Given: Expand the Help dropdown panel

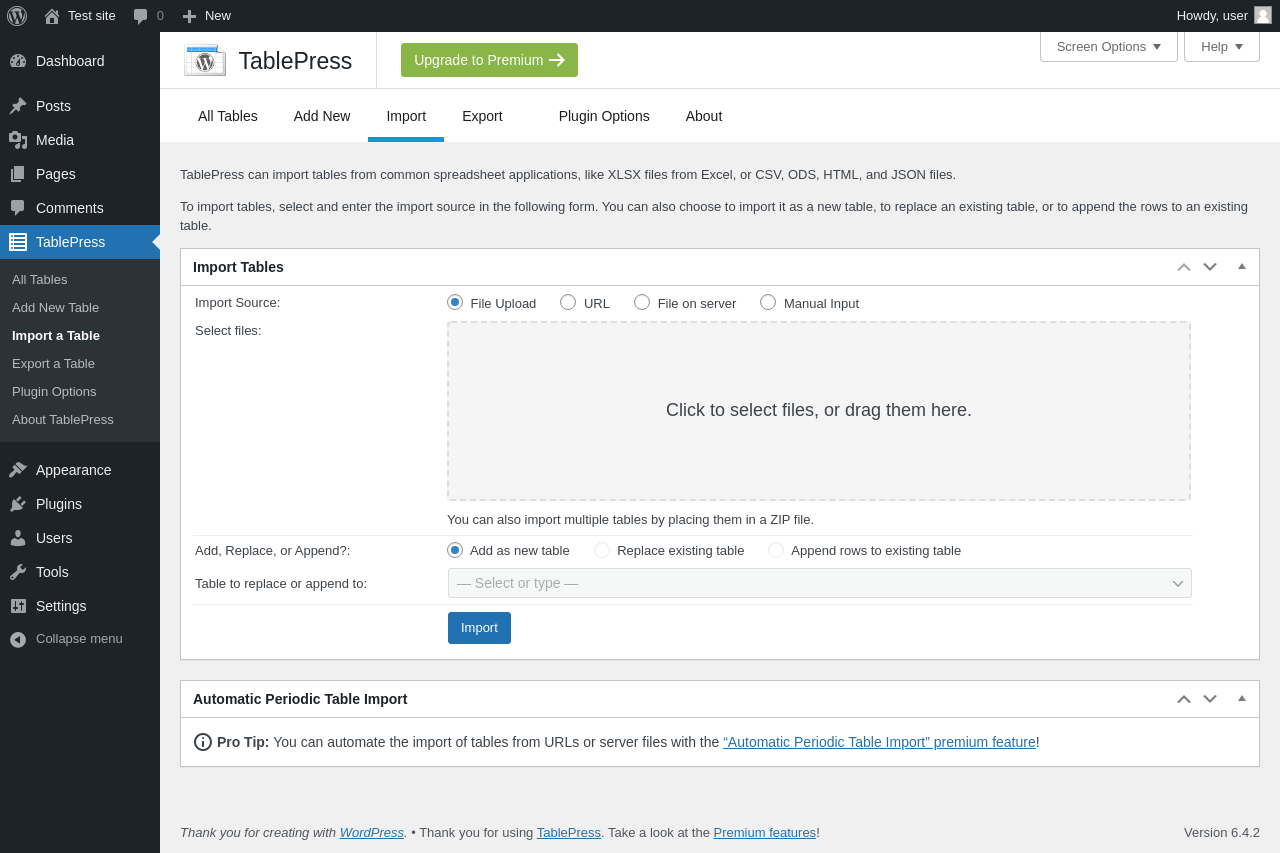Looking at the screenshot, I should 1222,46.
